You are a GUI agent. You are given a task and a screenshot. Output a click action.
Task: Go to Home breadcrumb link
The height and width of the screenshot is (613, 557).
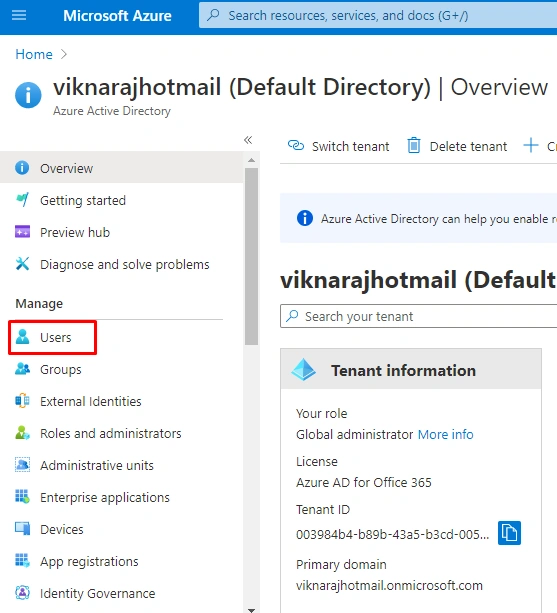pos(34,54)
